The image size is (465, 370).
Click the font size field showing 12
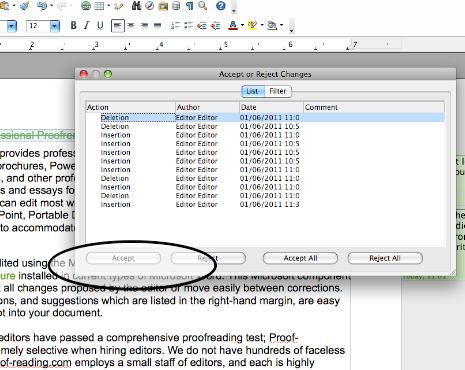click(x=39, y=26)
